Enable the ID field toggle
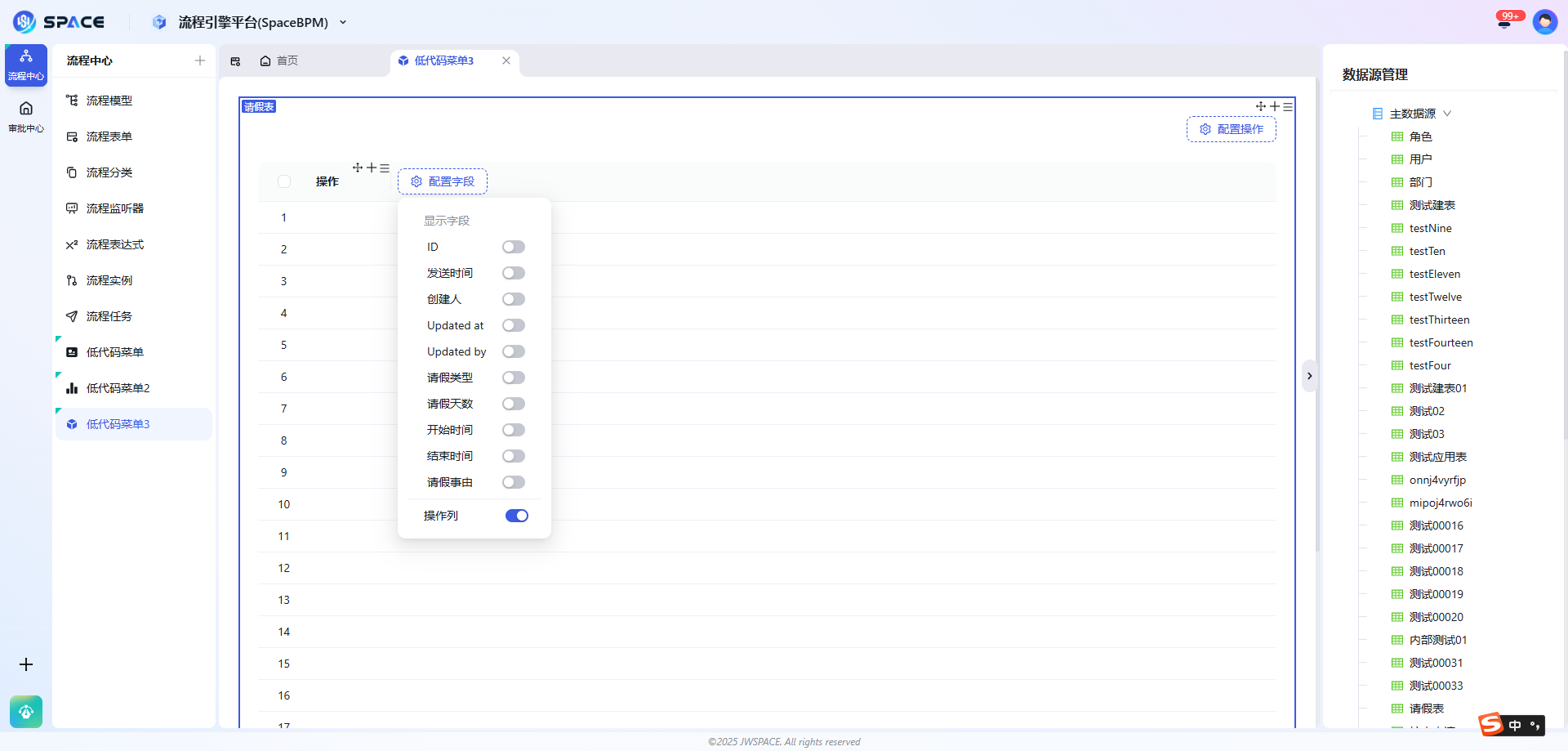Viewport: 1568px width, 751px height. coord(514,247)
